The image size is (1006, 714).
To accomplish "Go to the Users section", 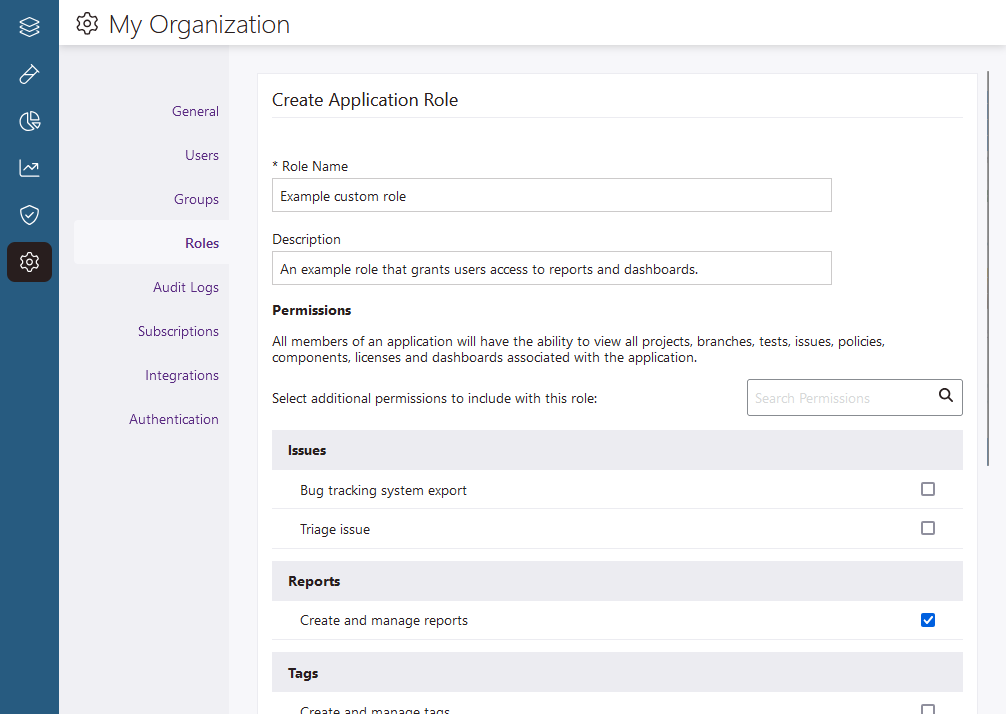I will pos(201,155).
